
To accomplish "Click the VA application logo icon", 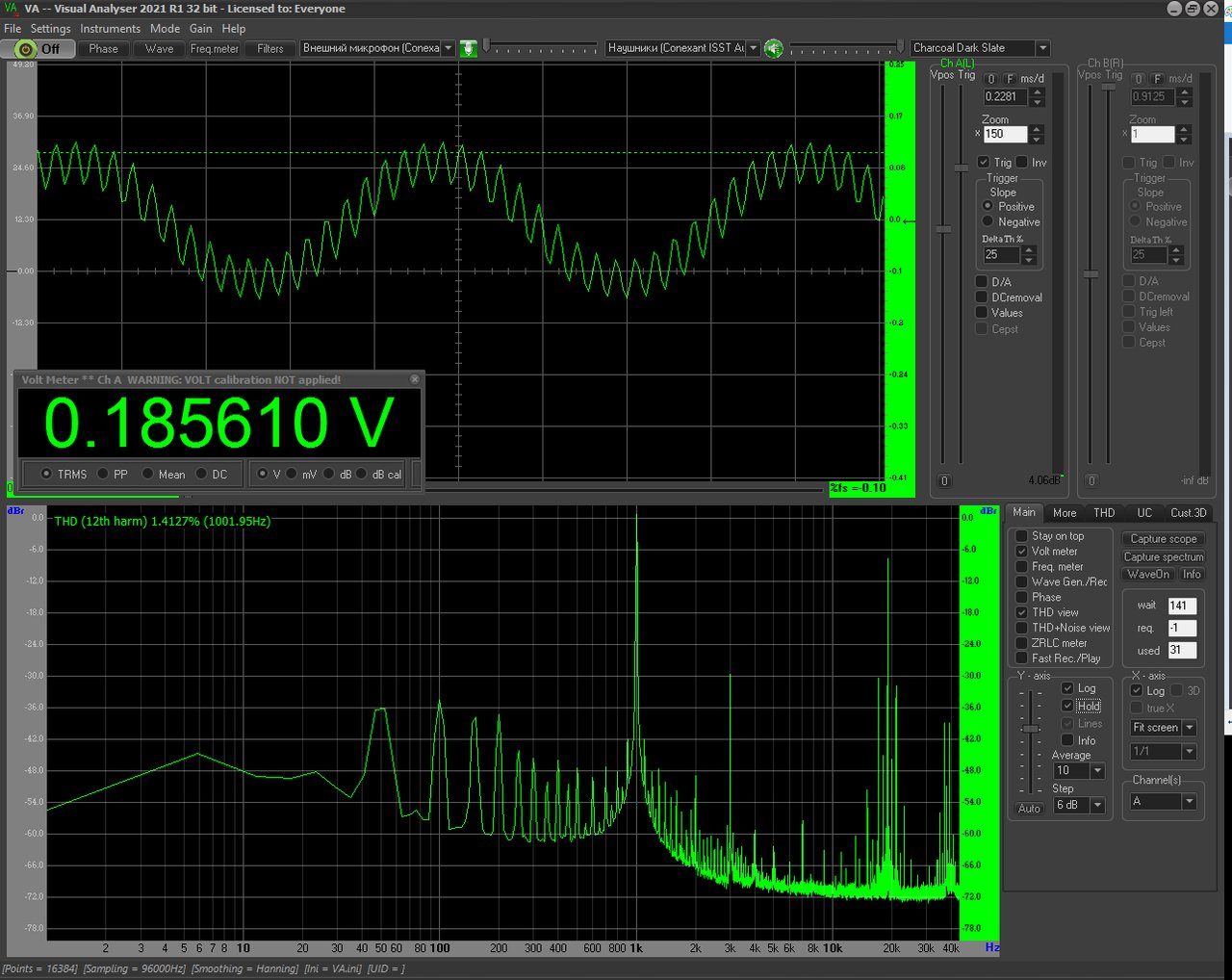I will pos(11,9).
